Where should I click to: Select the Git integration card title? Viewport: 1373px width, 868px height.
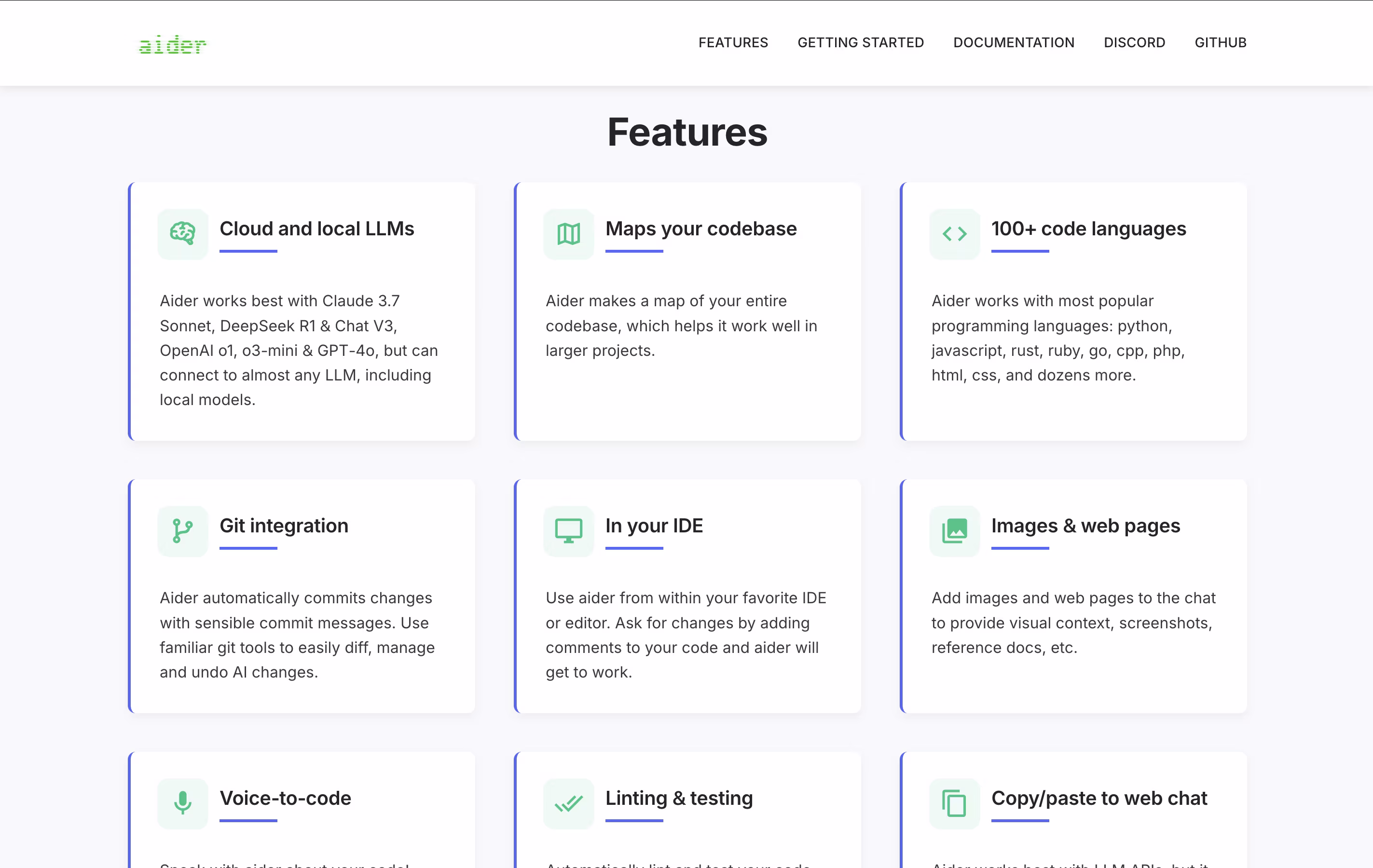coord(284,526)
